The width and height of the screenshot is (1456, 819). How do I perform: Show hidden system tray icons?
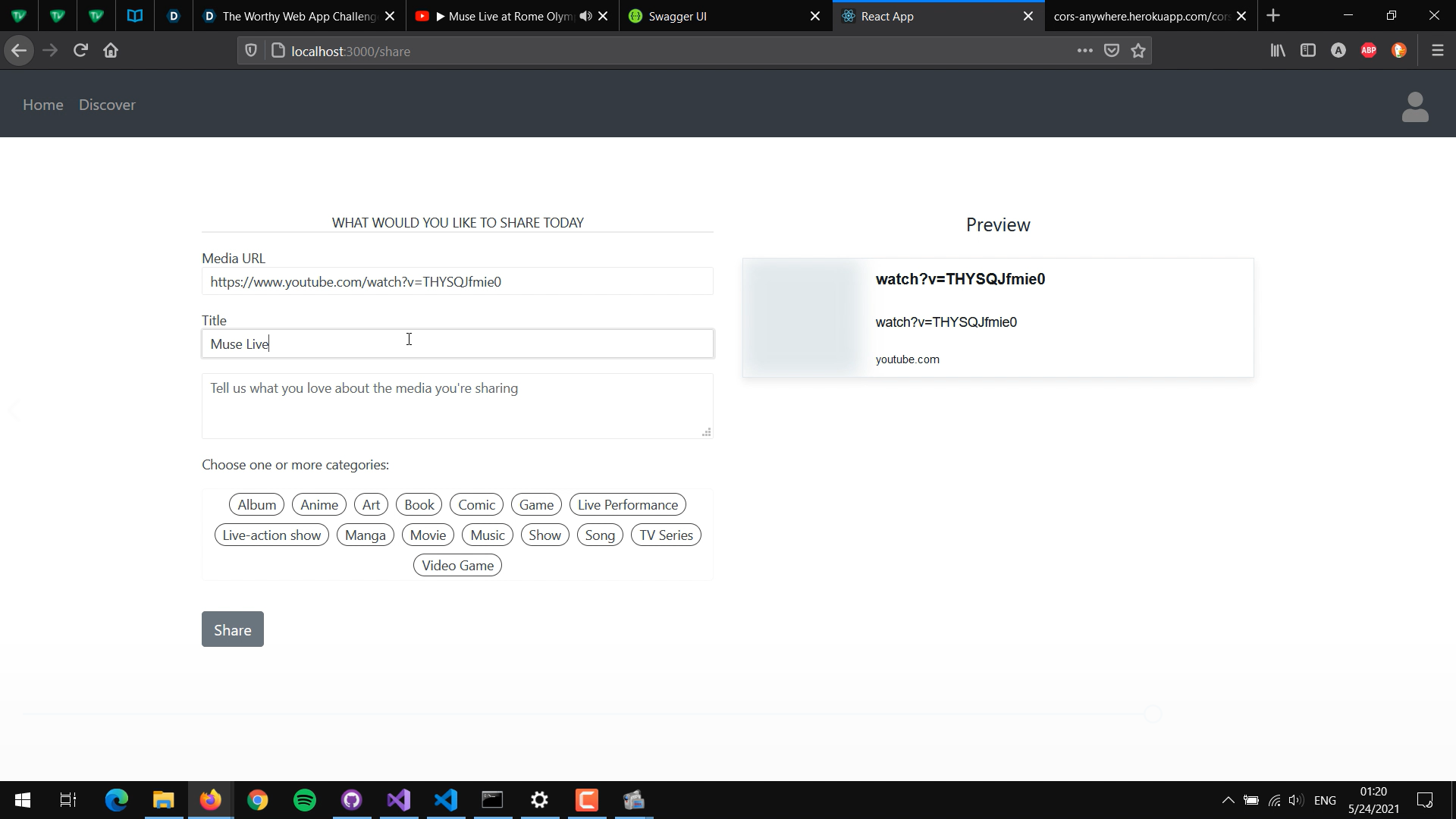coord(1228,800)
